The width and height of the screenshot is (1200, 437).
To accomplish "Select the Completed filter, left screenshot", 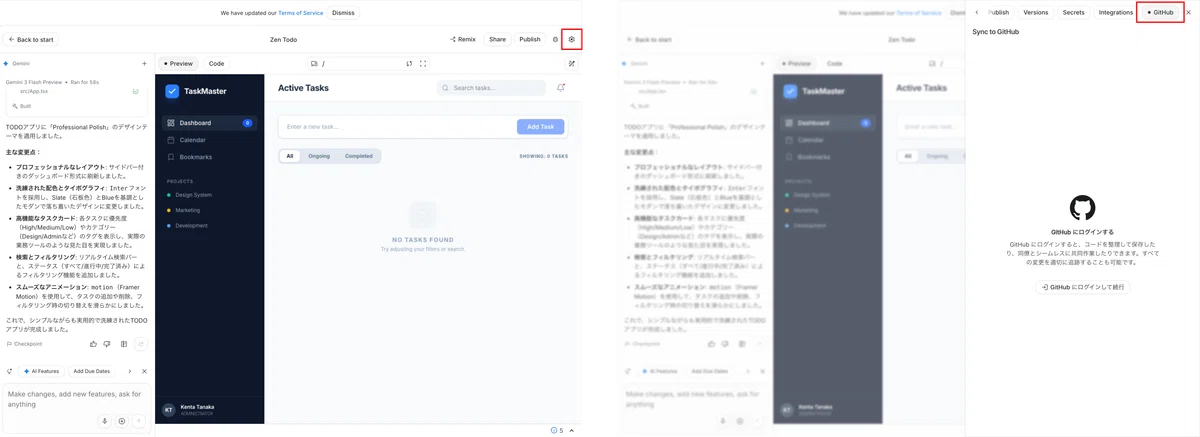I will pos(359,156).
